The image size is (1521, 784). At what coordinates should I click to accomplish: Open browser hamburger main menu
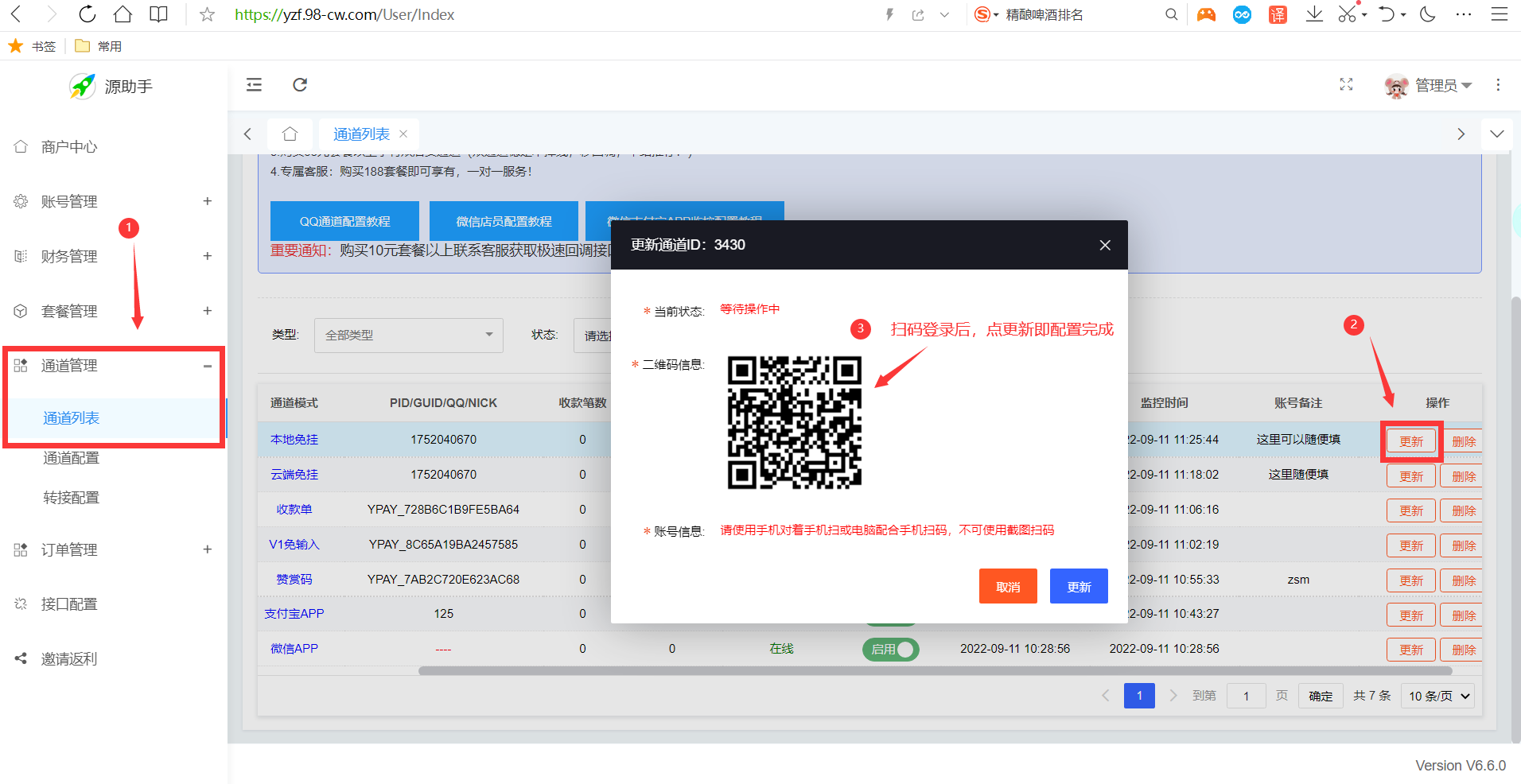point(1500,14)
